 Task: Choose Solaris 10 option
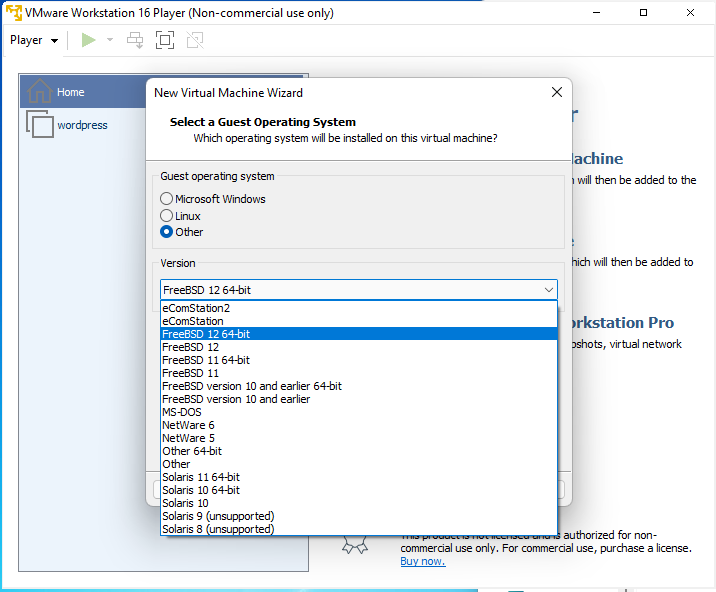click(359, 503)
